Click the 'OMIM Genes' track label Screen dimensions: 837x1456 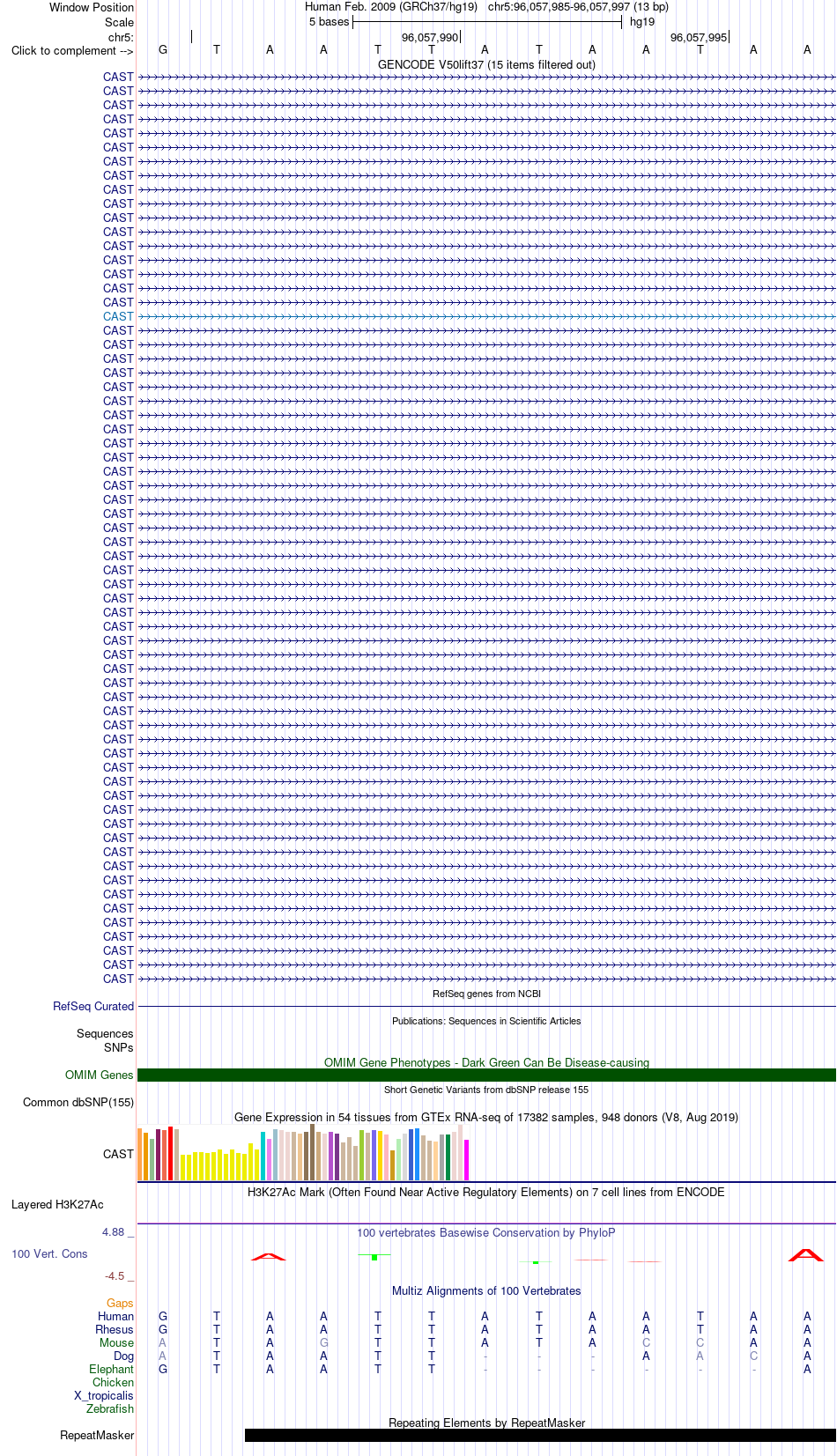click(99, 1075)
